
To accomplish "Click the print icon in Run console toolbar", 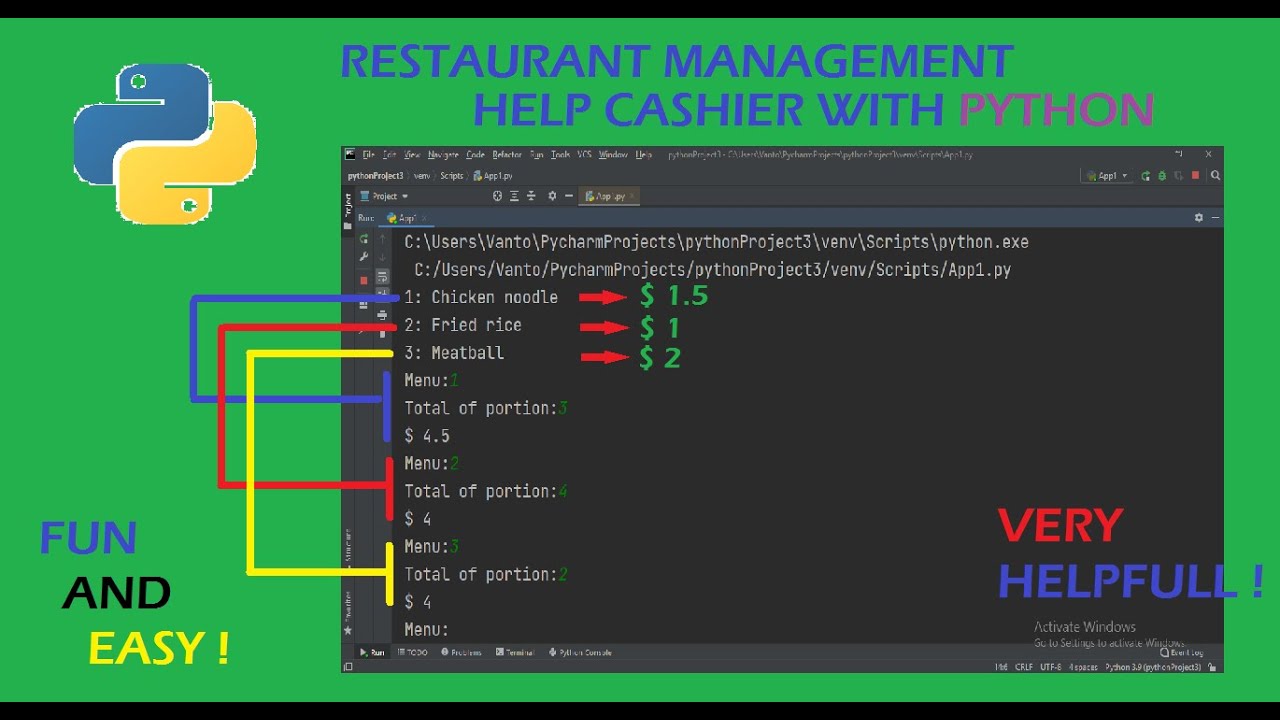I will coord(382,315).
